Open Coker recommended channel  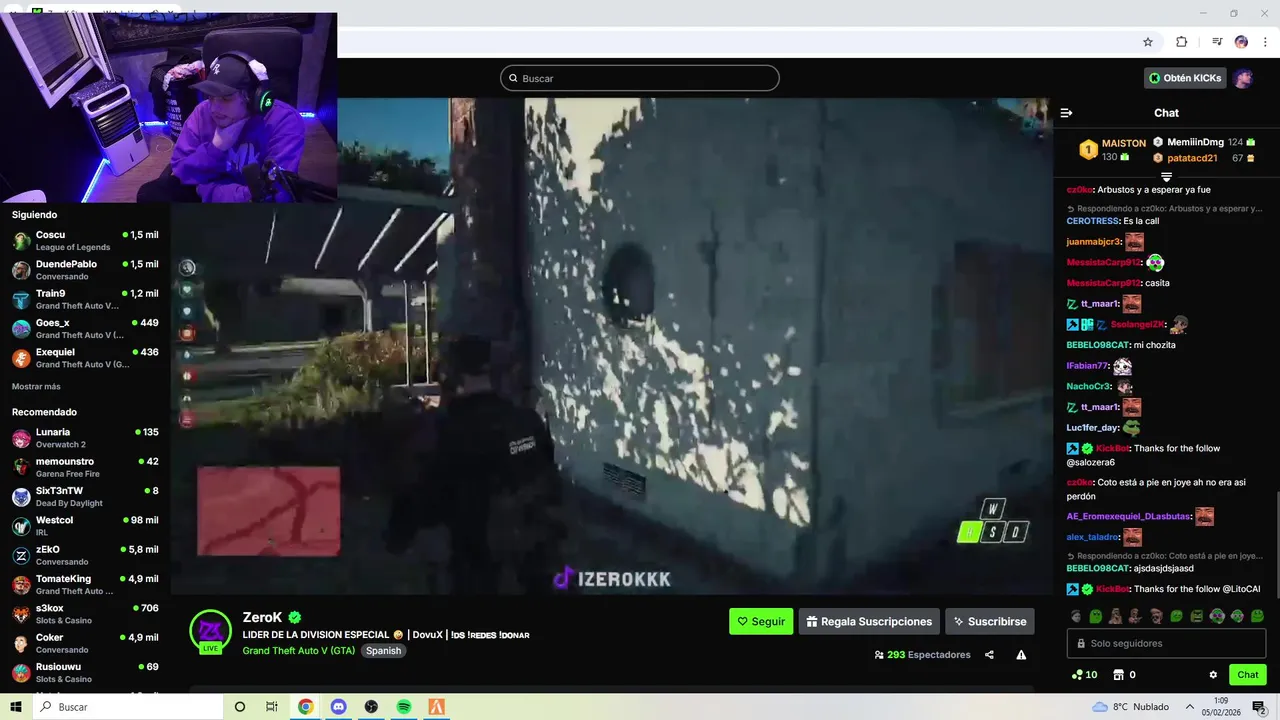[x=85, y=643]
